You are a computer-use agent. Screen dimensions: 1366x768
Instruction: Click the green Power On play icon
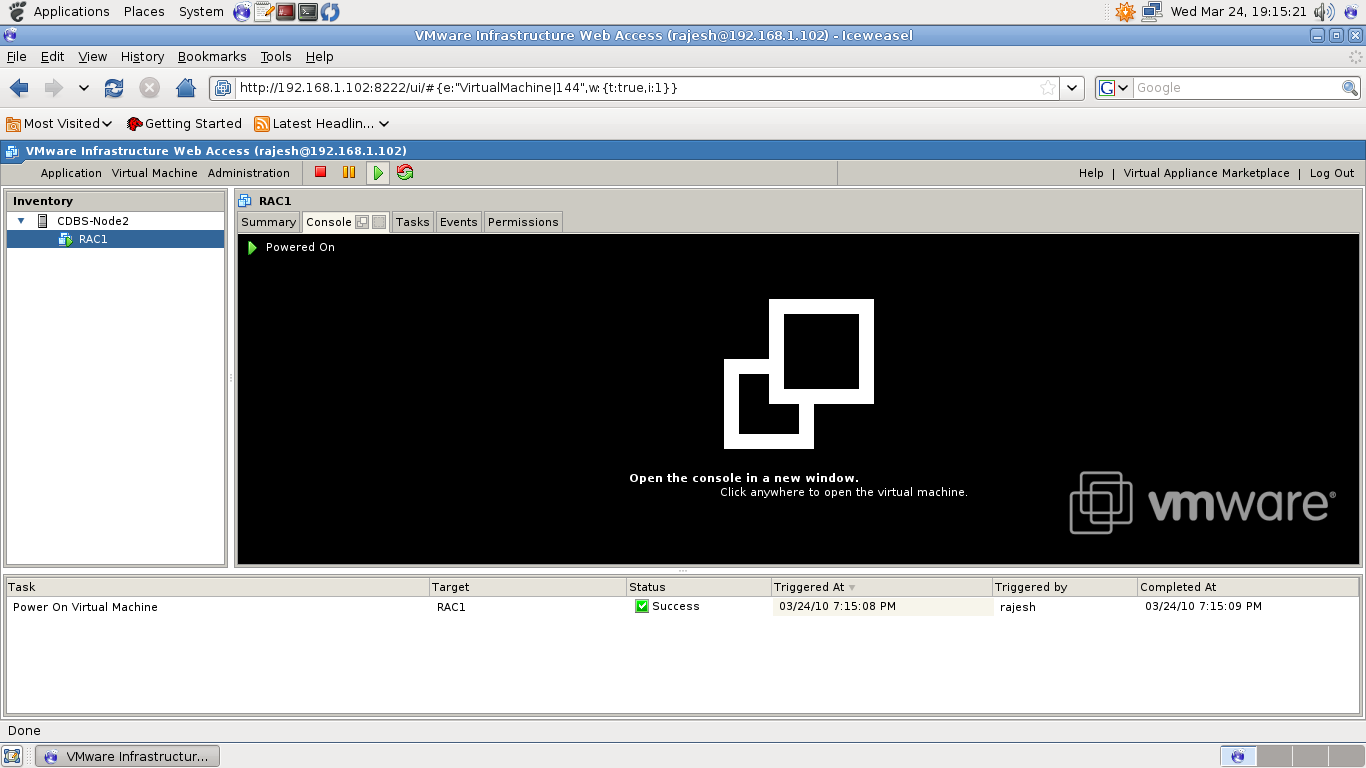pyautogui.click(x=378, y=173)
